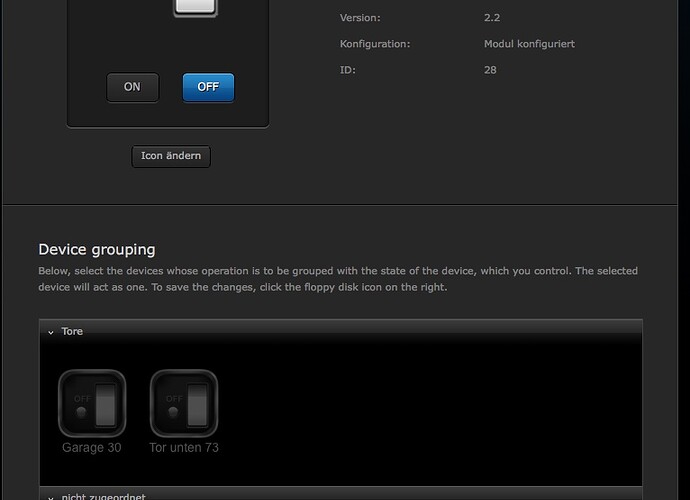Click the Garage 30 device label
The height and width of the screenshot is (500, 690).
[x=92, y=448]
